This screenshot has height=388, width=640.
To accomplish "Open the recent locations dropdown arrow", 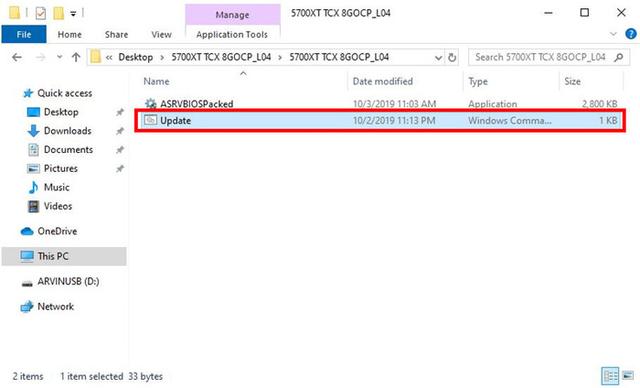I will (60, 57).
